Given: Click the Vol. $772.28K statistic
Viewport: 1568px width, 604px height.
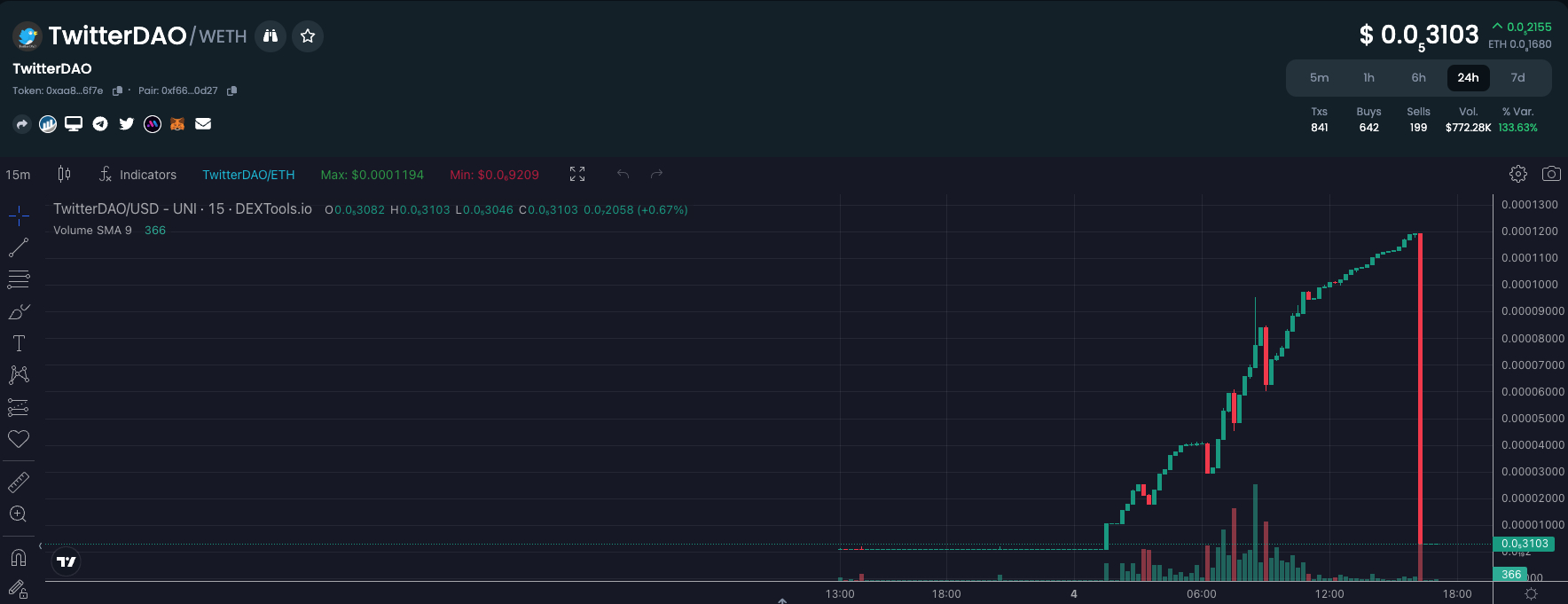Looking at the screenshot, I should pyautogui.click(x=1469, y=120).
